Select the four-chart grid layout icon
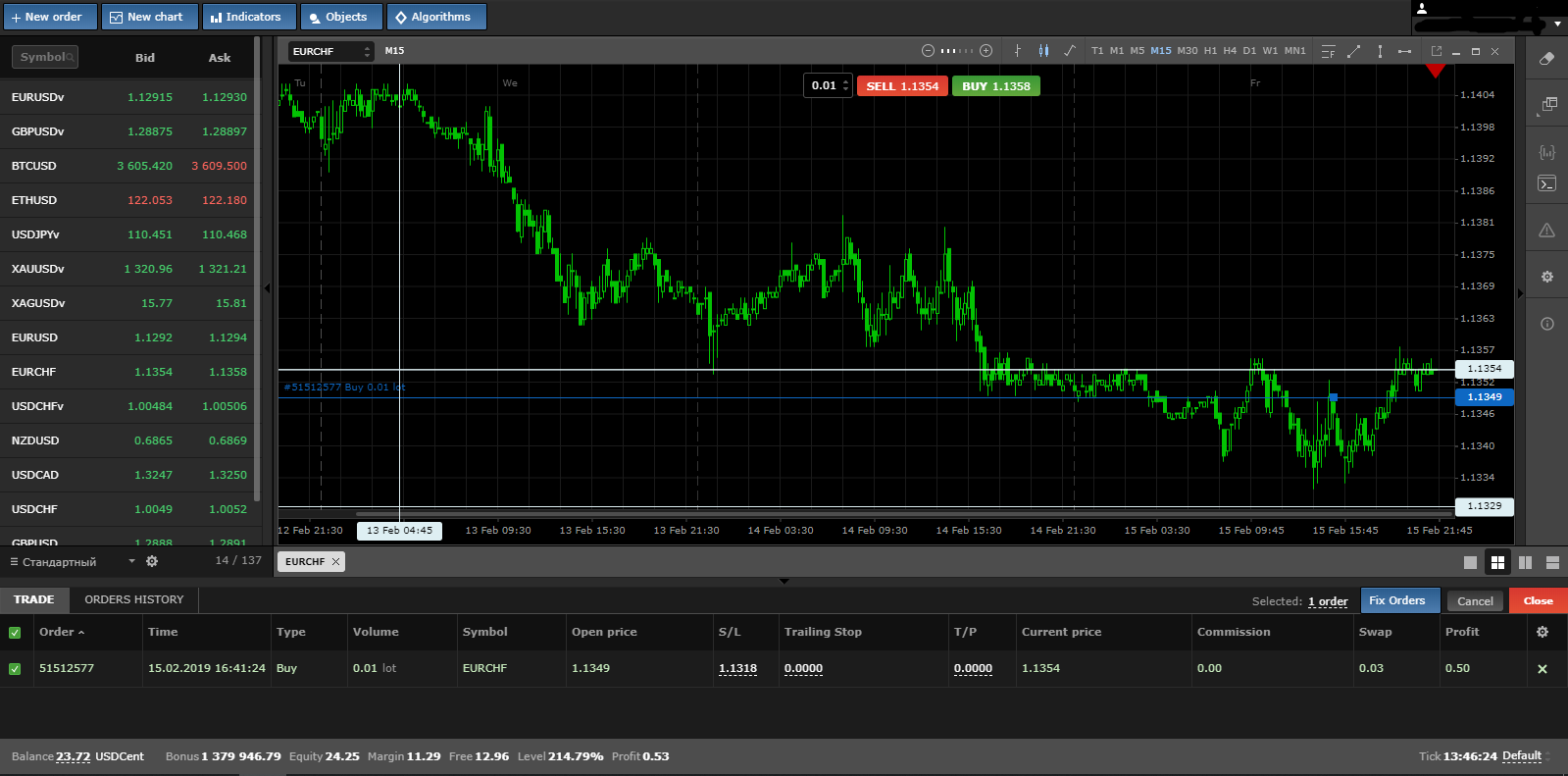 coord(1497,562)
